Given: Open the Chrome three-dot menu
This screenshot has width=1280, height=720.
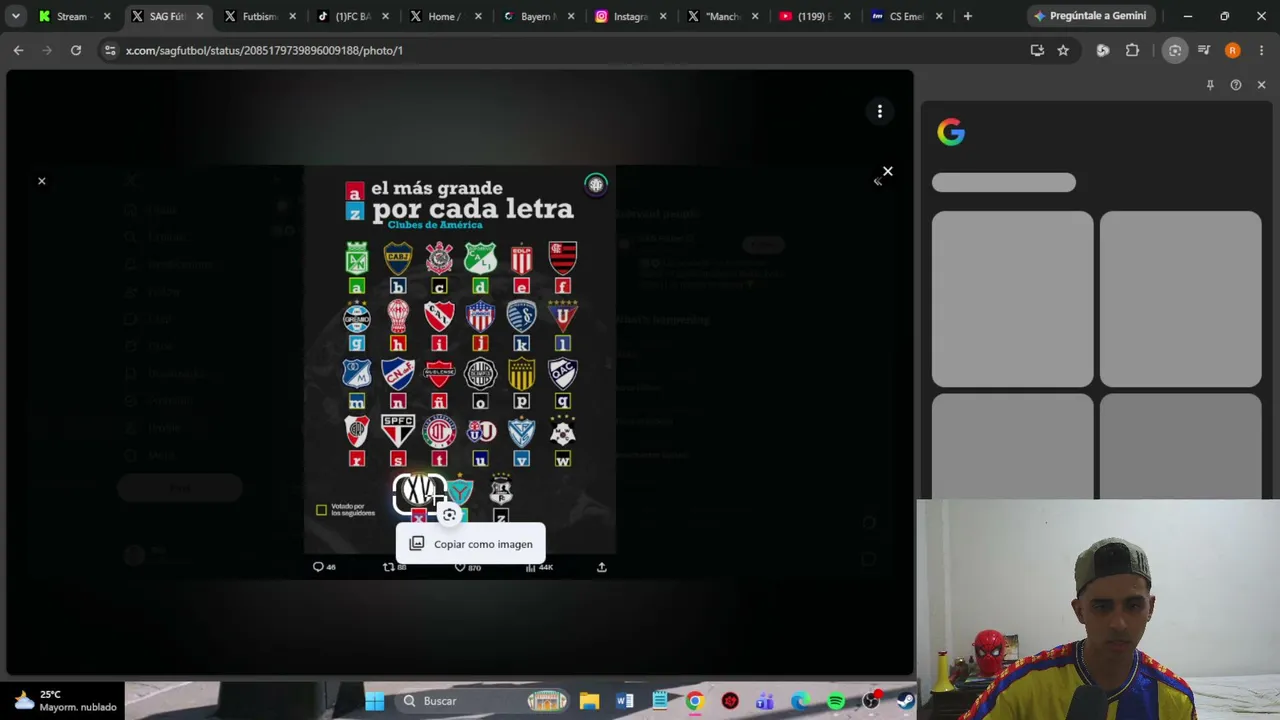Looking at the screenshot, I should 1261,50.
